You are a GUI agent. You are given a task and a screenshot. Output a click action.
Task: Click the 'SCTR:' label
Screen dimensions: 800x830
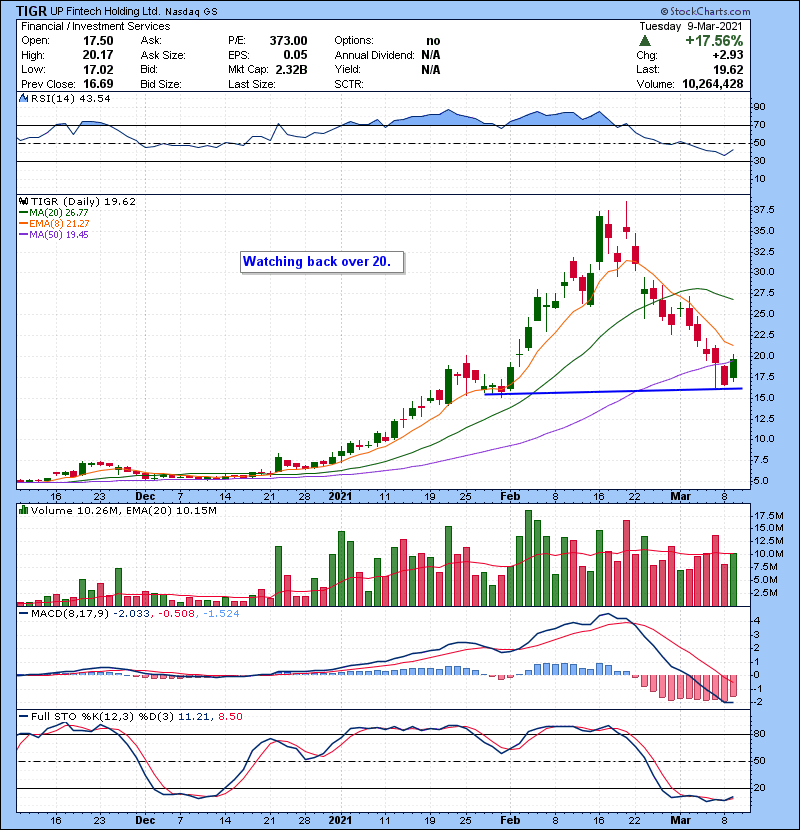(348, 84)
